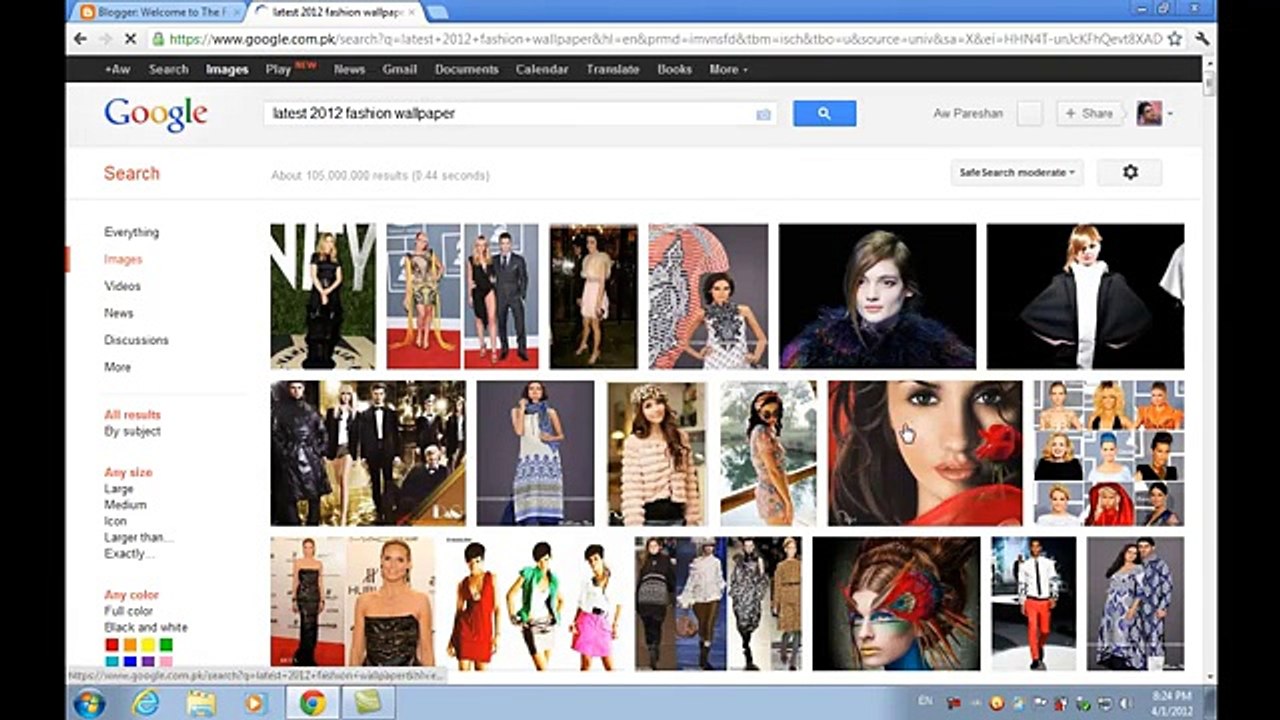Click the green notes app on taskbar

click(x=368, y=703)
